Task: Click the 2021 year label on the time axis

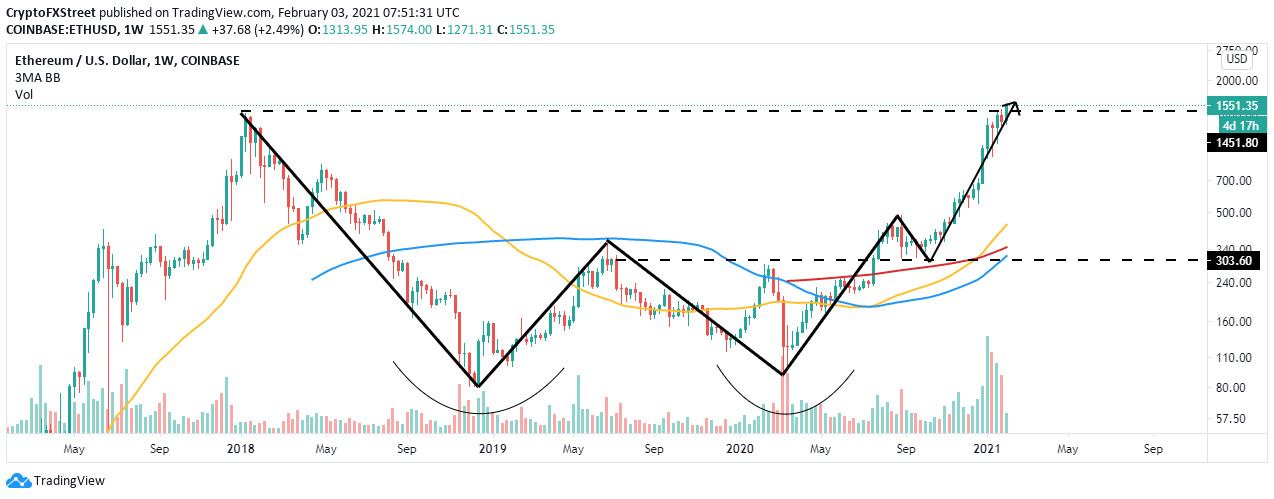Action: 987,450
